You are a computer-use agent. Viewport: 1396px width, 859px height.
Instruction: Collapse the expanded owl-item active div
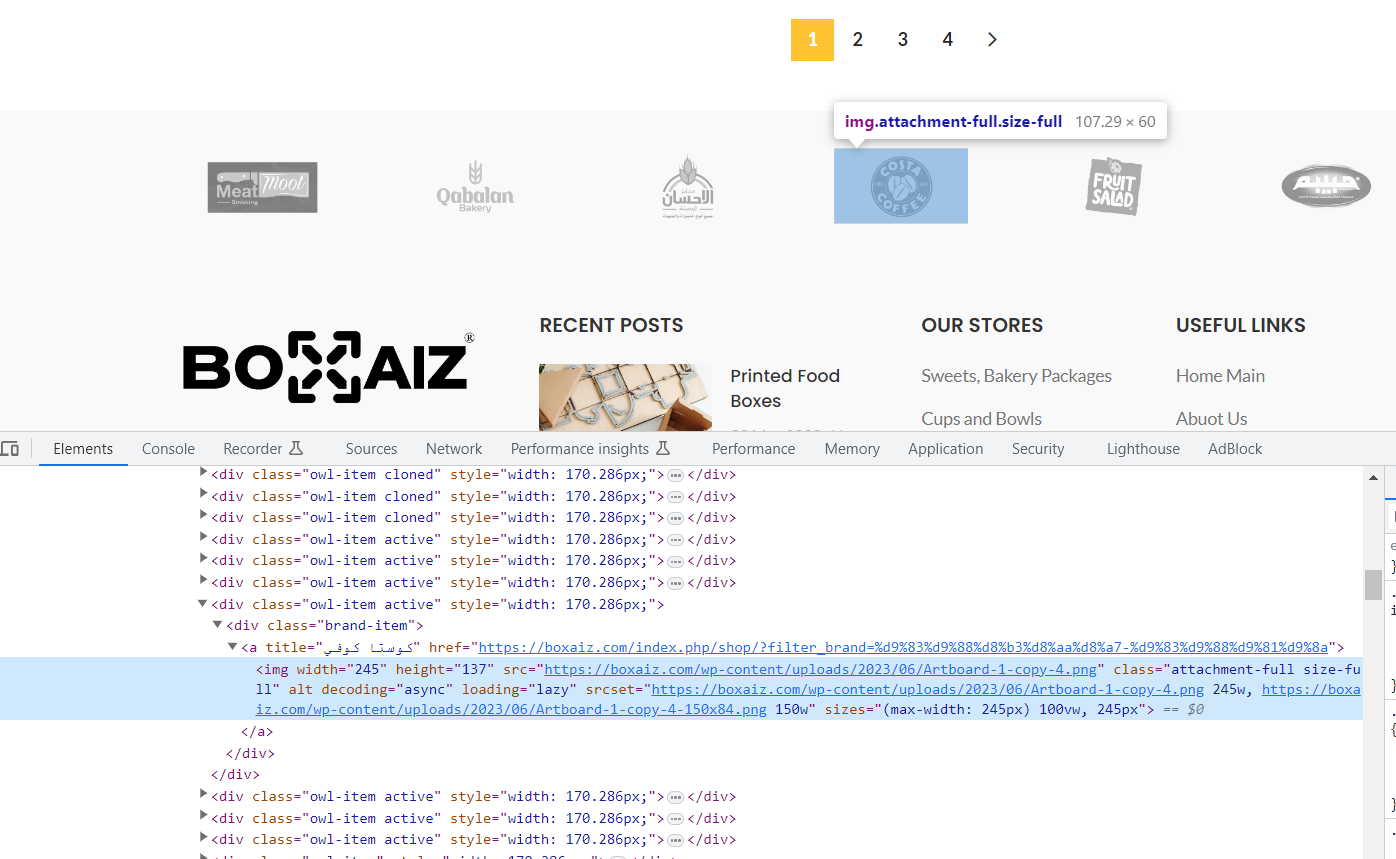(x=203, y=604)
